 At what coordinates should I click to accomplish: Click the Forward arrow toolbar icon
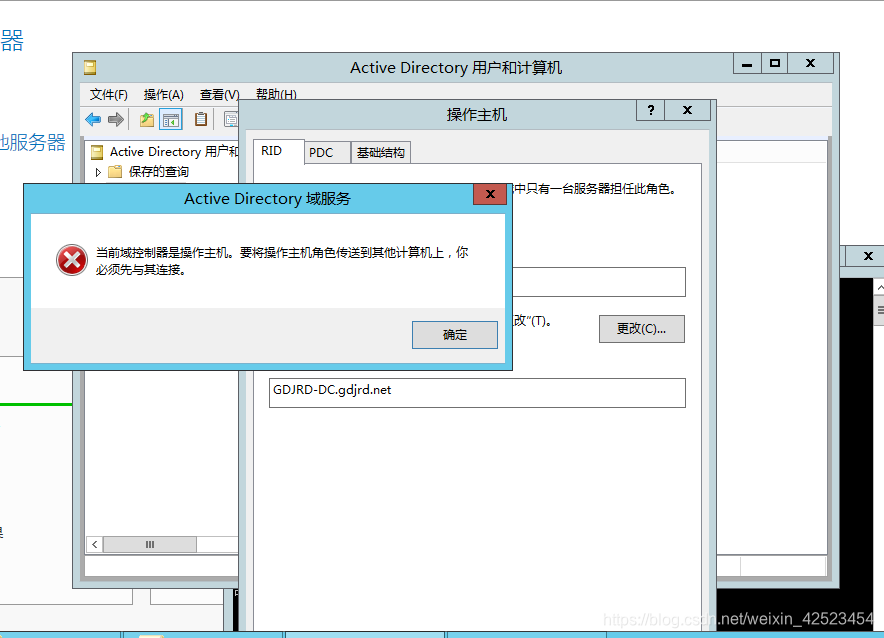point(116,119)
